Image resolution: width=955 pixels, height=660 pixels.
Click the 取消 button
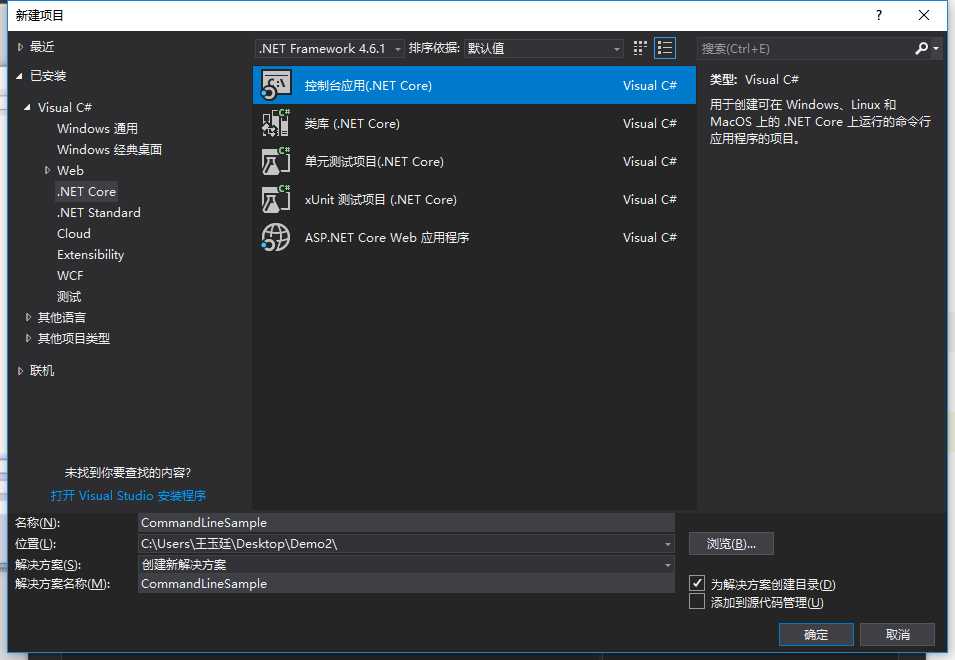(x=898, y=634)
